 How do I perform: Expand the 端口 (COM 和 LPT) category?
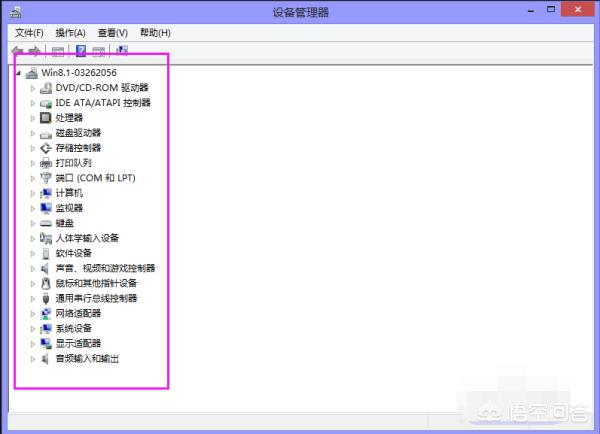tap(33, 178)
